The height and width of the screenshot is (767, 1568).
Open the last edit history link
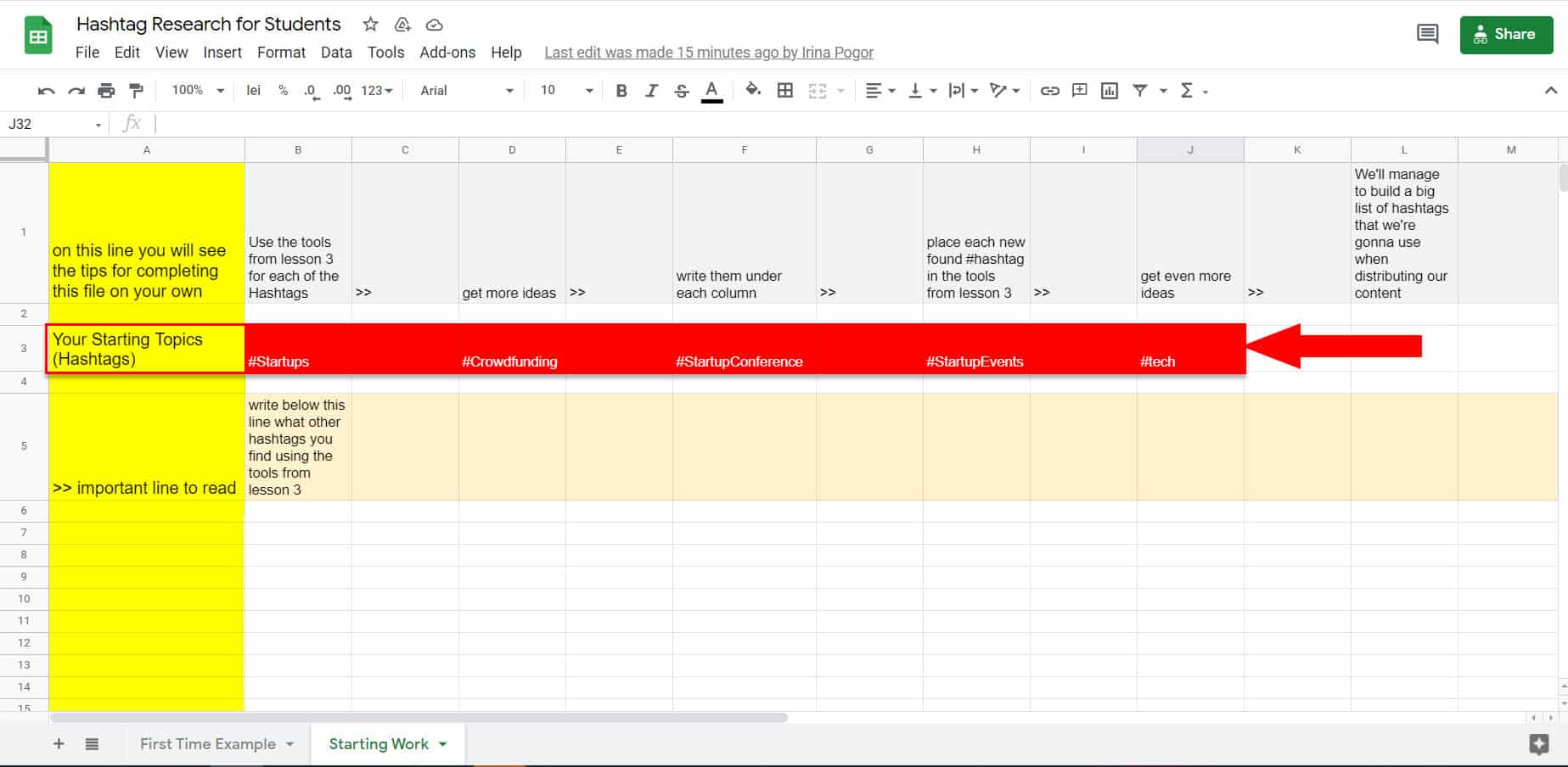(x=709, y=53)
